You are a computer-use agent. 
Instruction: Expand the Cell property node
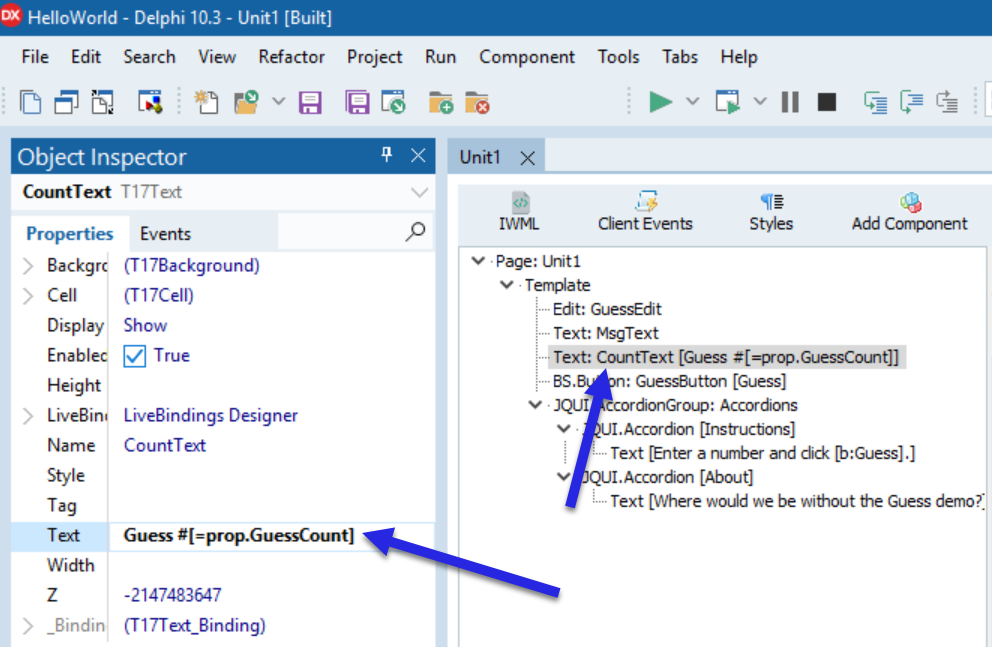(x=28, y=296)
